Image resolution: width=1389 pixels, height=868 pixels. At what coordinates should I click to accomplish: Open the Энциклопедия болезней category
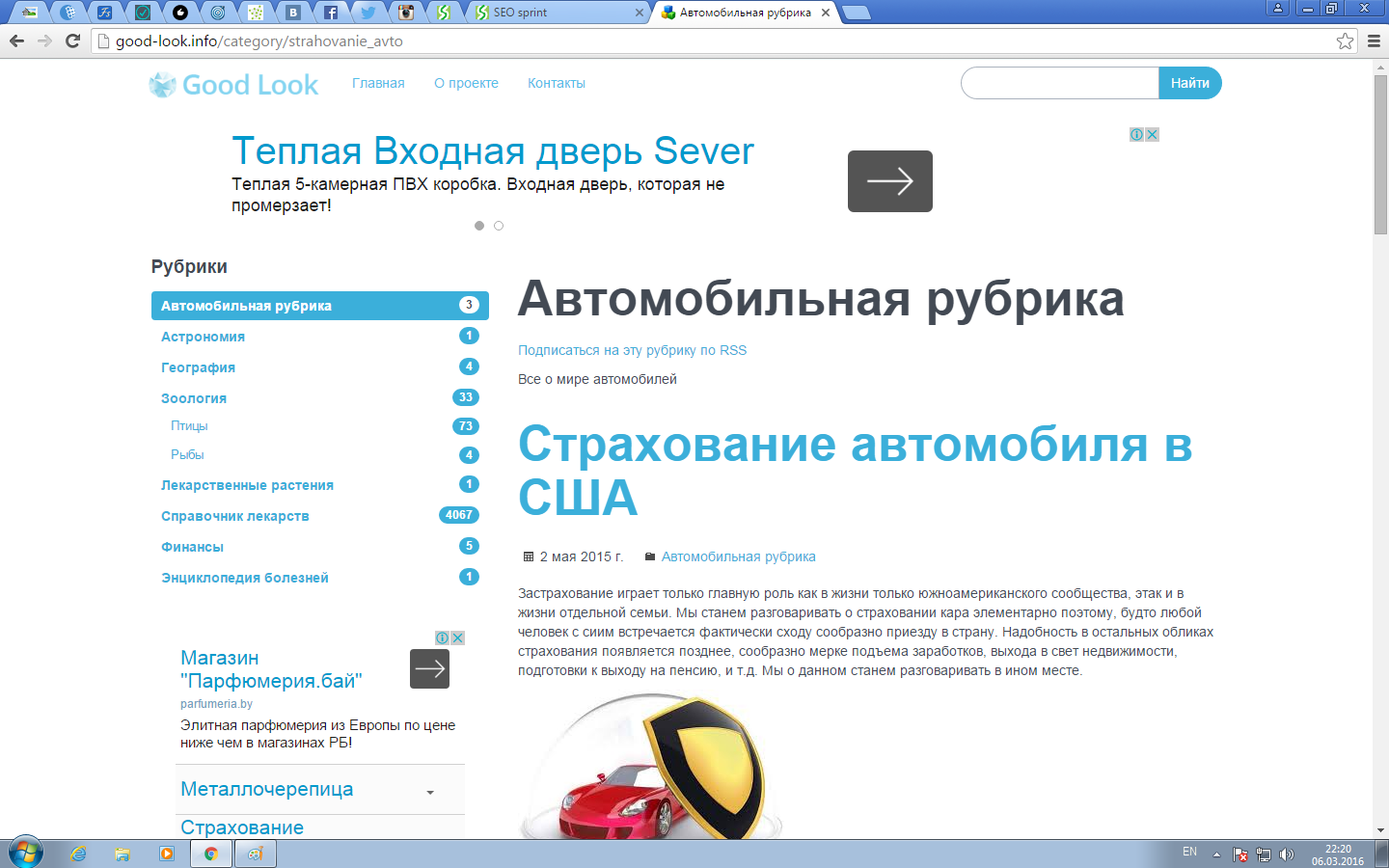coord(245,578)
